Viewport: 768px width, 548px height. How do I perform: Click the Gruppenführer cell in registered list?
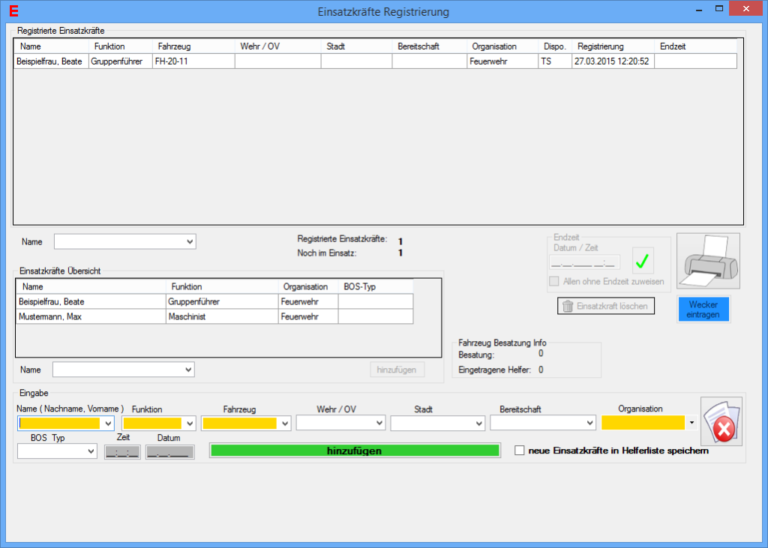(120, 61)
